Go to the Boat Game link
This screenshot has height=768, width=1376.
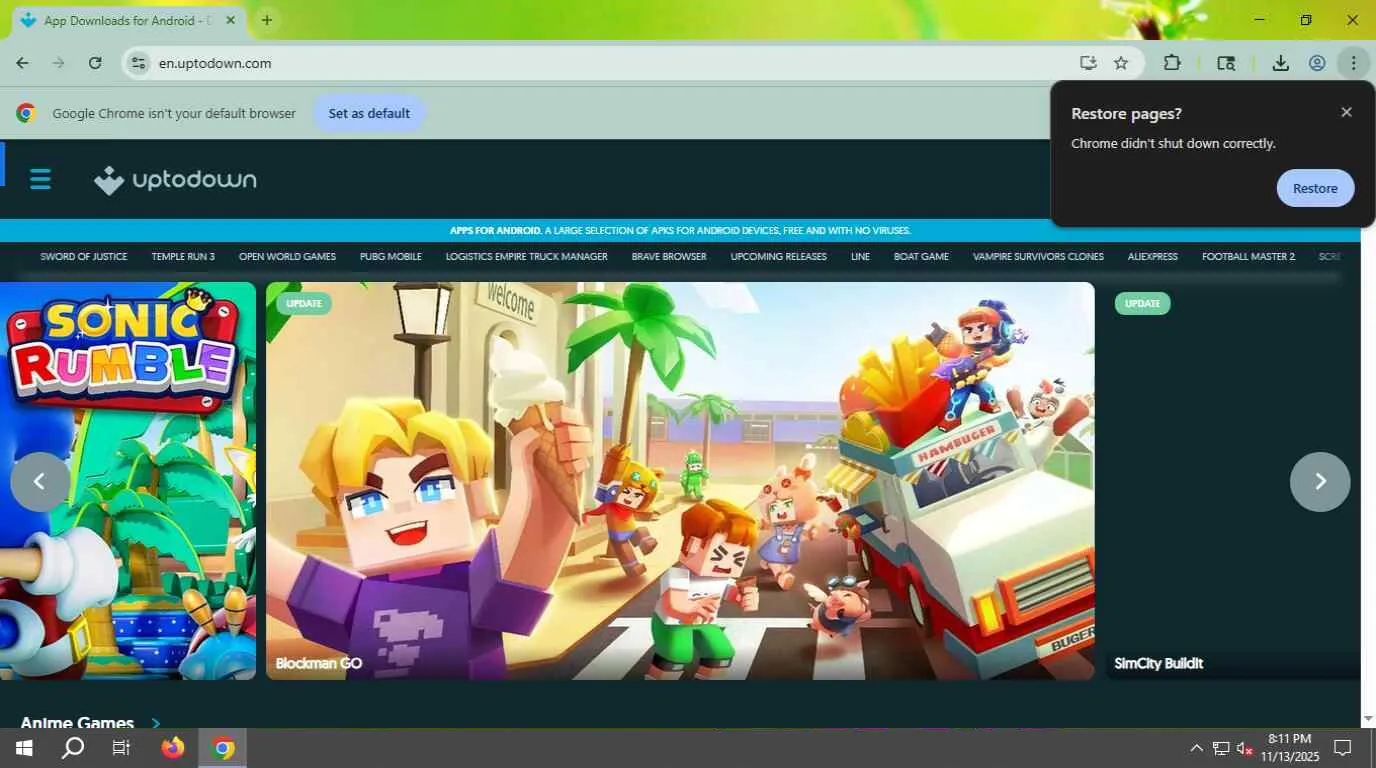click(x=921, y=257)
